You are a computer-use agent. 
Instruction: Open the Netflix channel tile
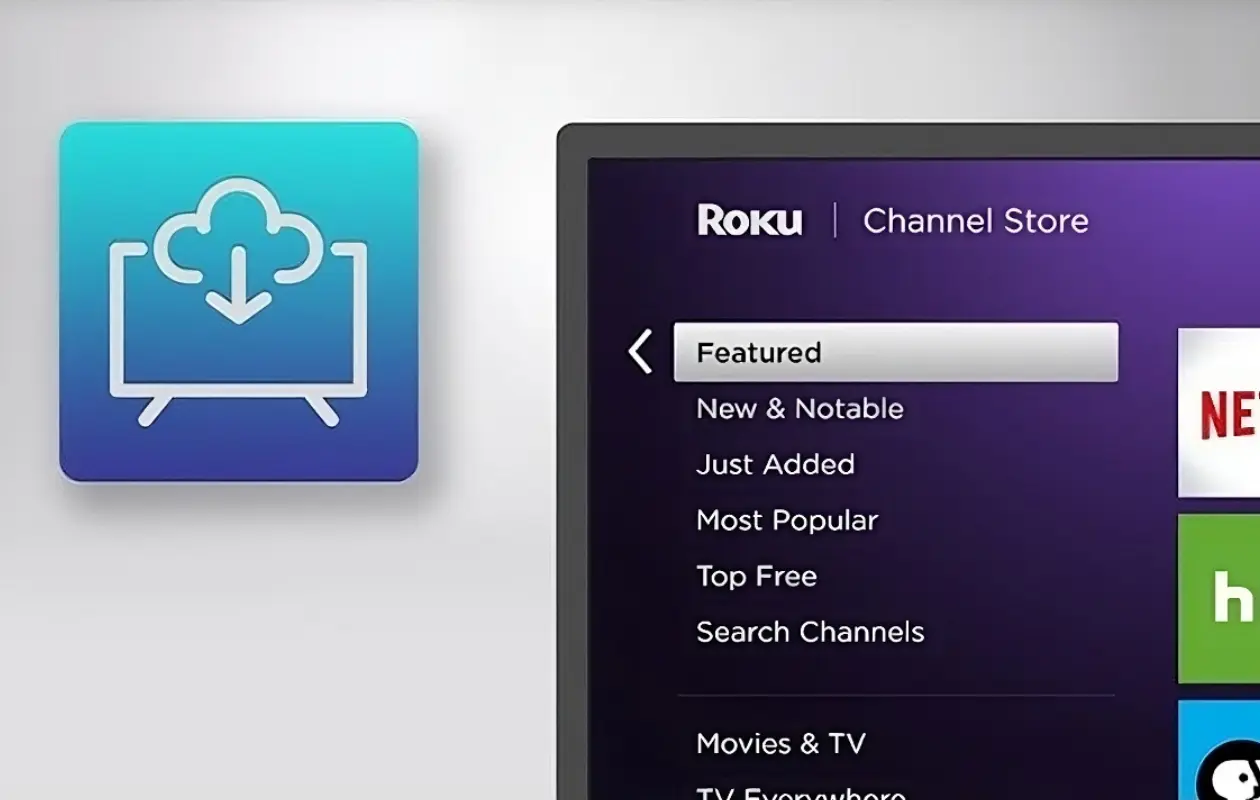[x=1219, y=413]
